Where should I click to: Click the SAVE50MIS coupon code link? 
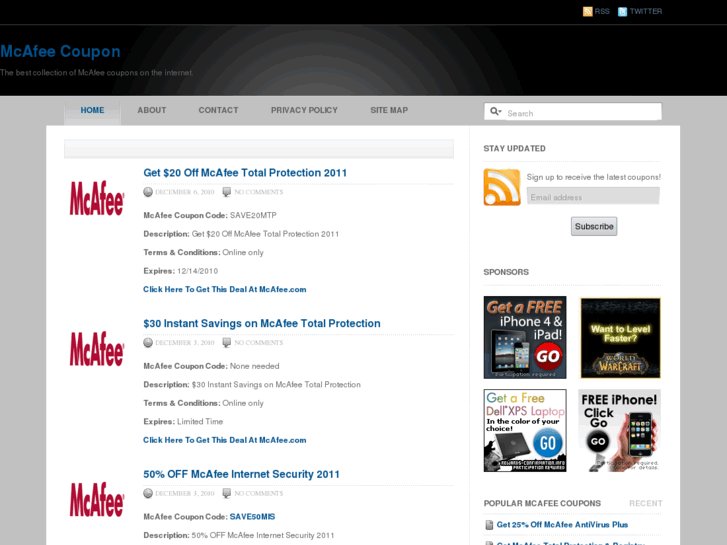(x=252, y=517)
